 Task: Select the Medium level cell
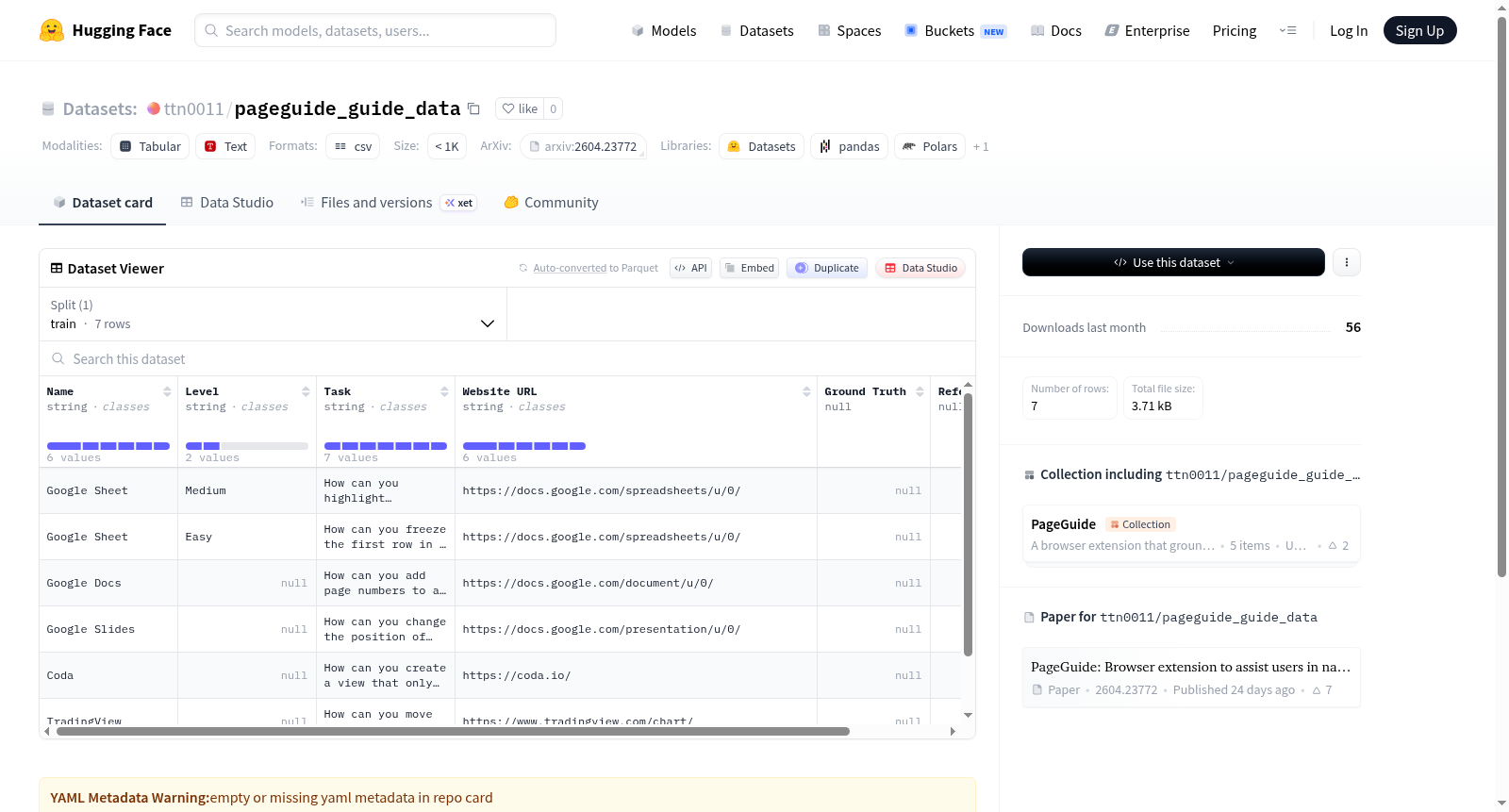pyautogui.click(x=247, y=490)
